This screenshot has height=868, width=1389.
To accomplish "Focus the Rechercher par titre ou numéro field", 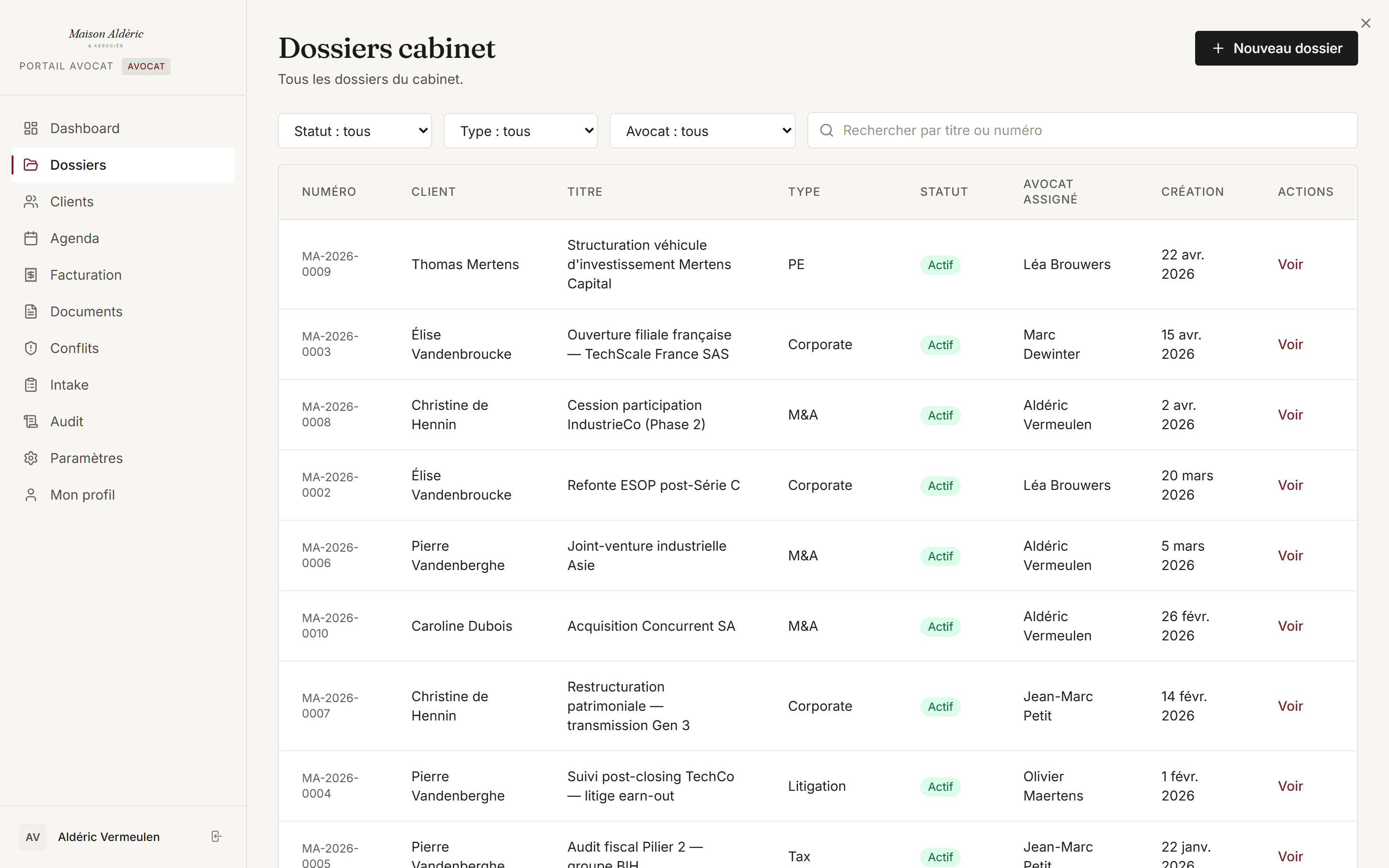I will click(x=1082, y=130).
